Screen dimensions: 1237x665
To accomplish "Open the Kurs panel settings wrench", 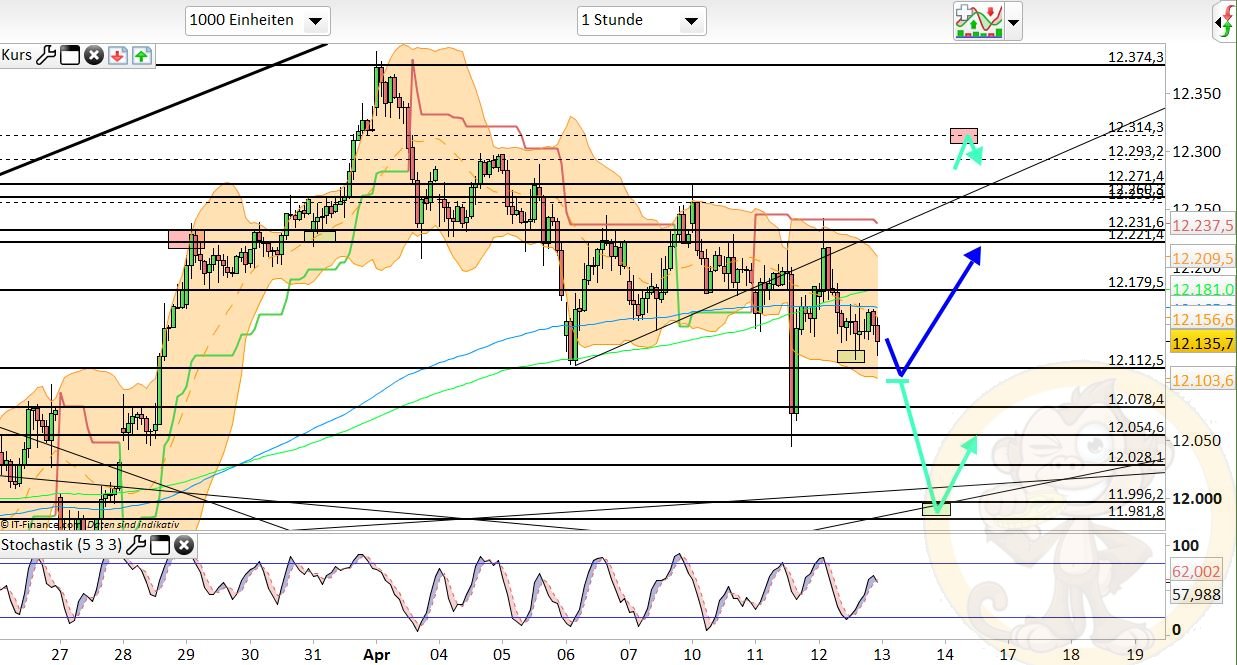I will [x=47, y=55].
